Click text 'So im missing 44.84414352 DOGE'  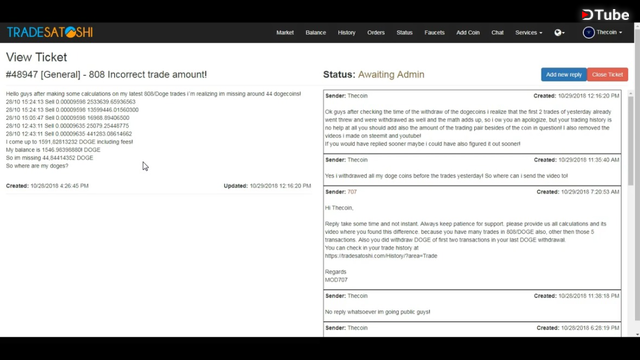tap(49, 158)
